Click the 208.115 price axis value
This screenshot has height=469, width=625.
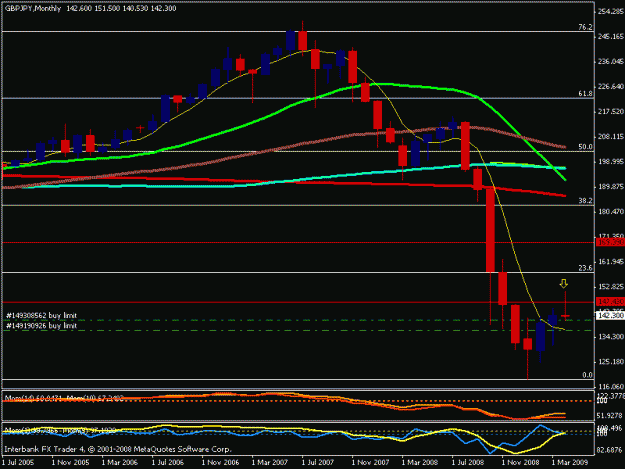610,137
